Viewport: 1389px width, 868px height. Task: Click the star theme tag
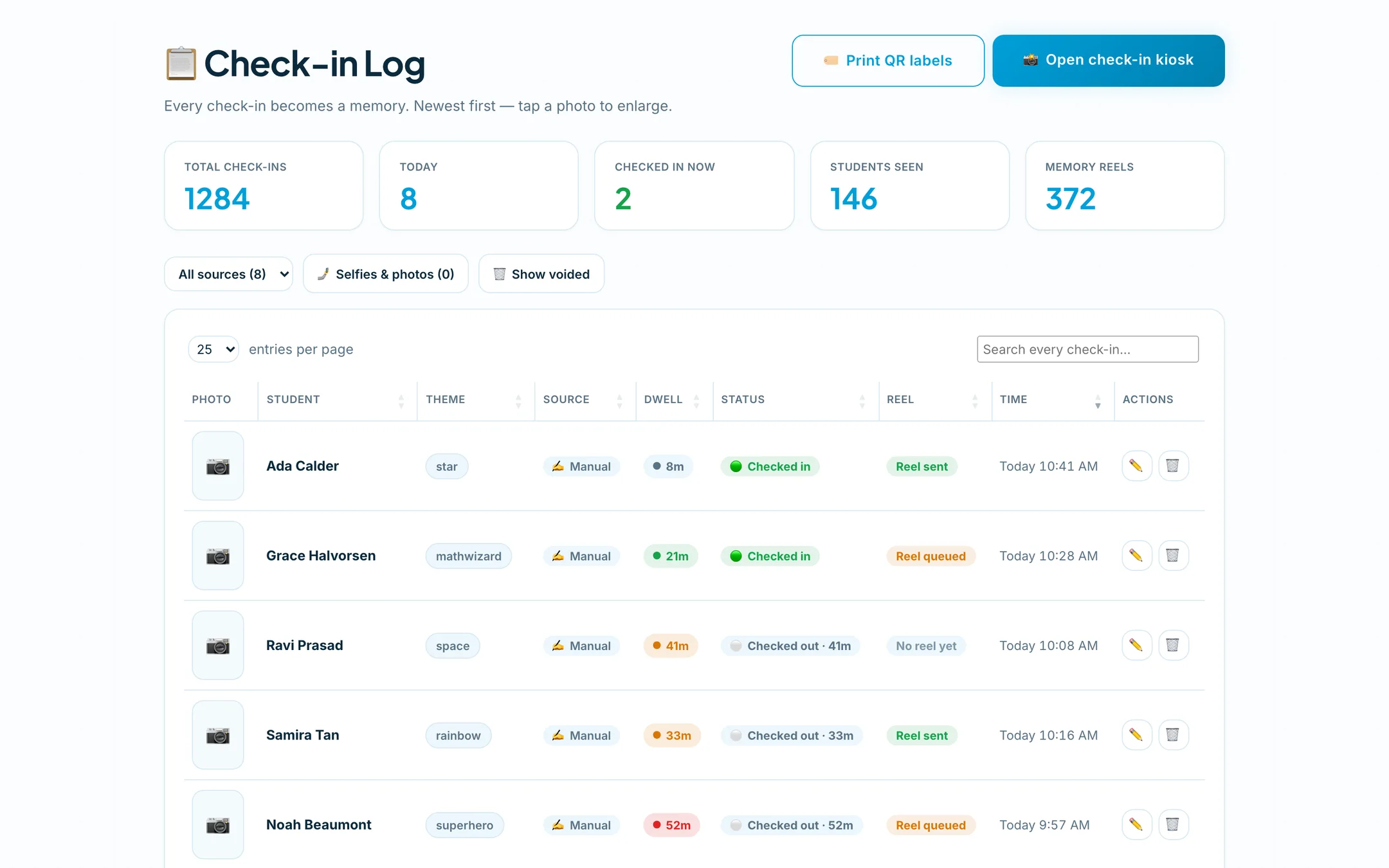tap(447, 466)
